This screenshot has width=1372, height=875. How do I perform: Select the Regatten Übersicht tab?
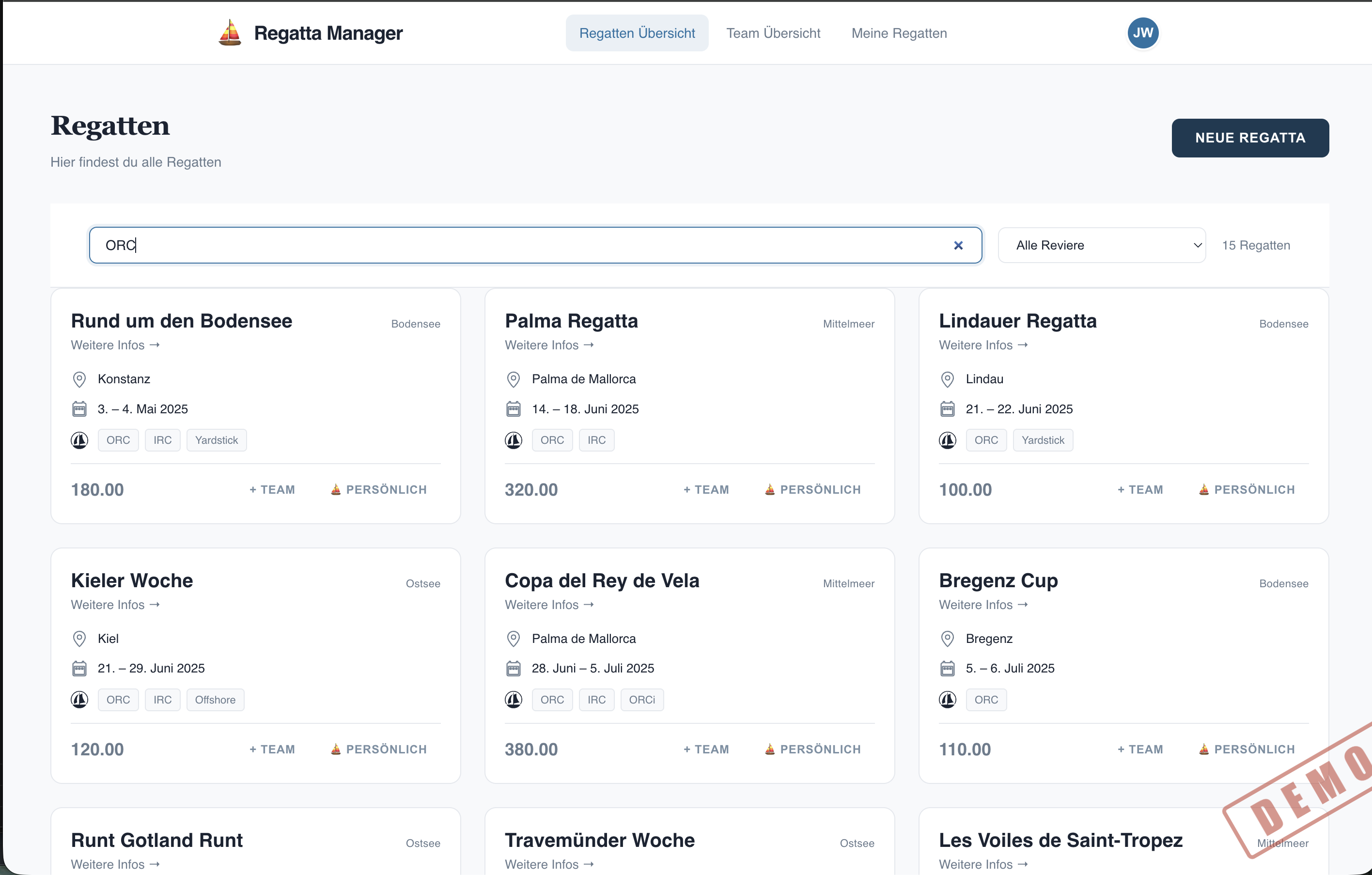click(637, 33)
